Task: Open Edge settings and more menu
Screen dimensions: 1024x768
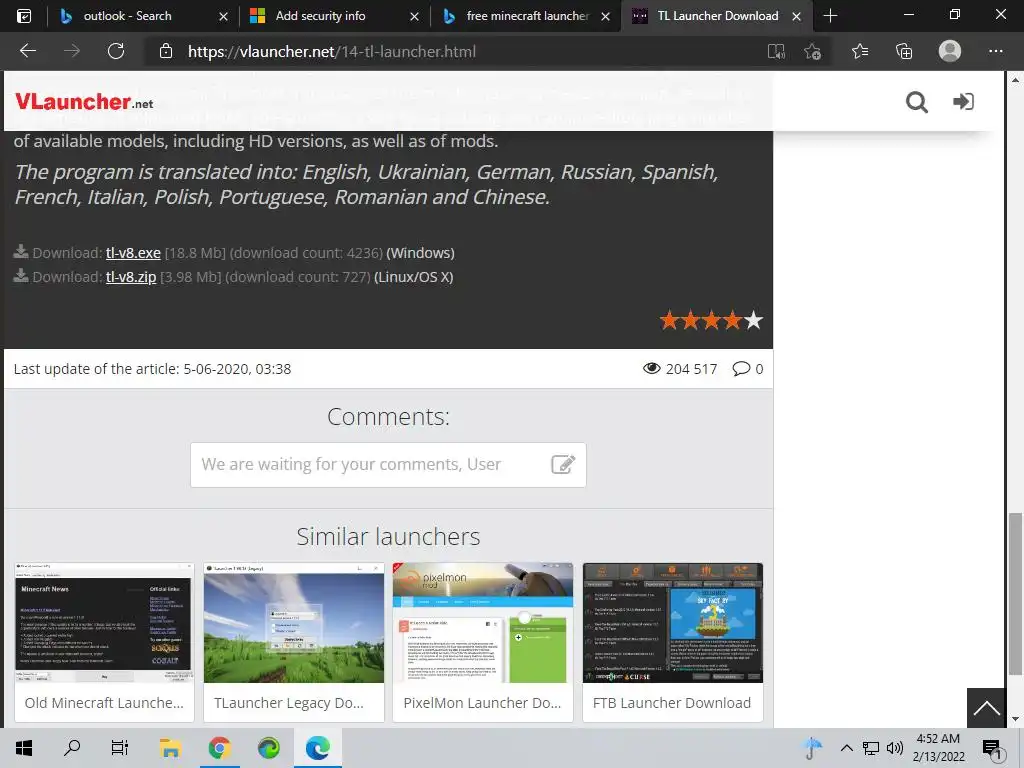Action: tap(995, 51)
